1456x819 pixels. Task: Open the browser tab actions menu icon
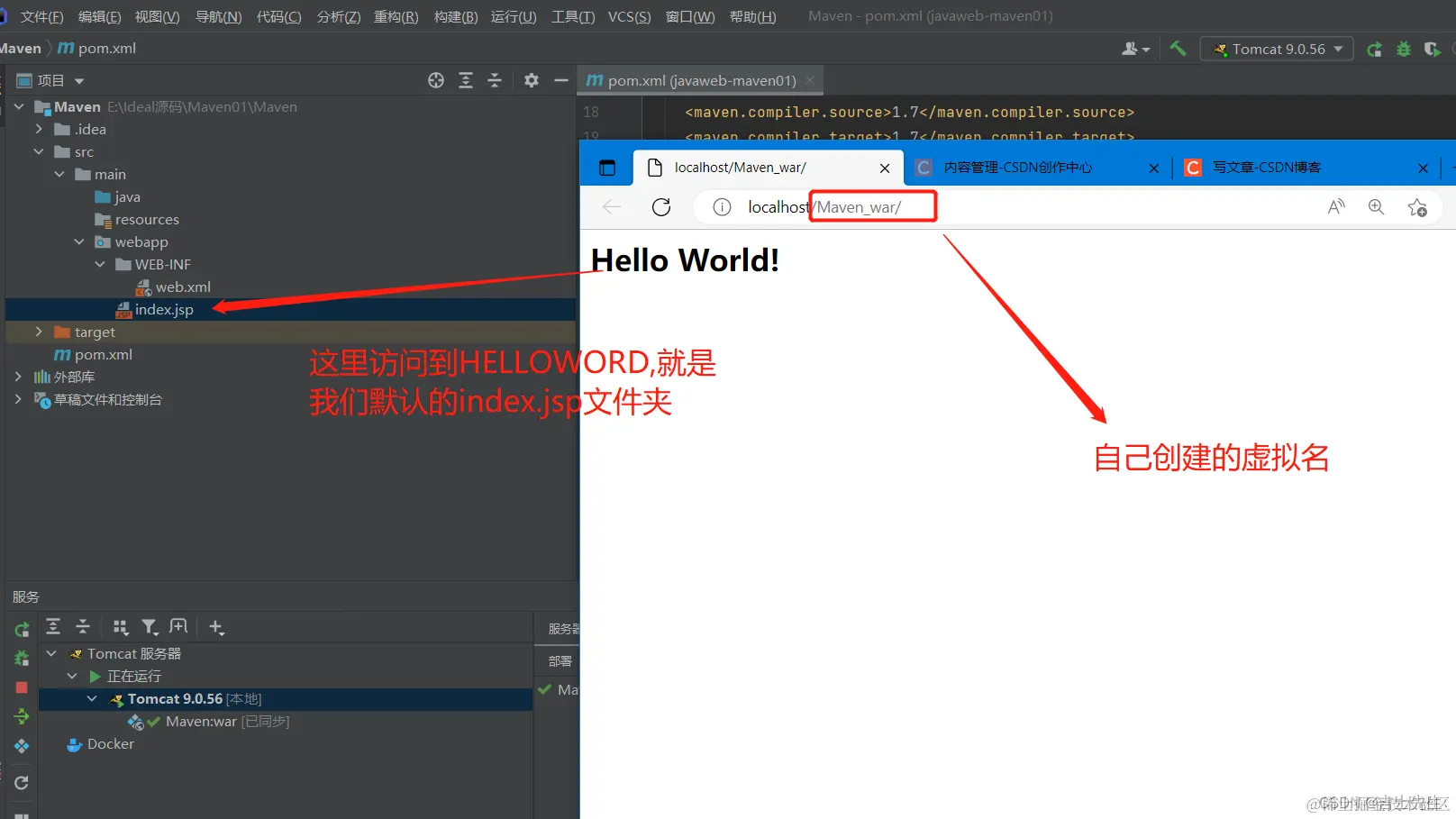coord(607,168)
